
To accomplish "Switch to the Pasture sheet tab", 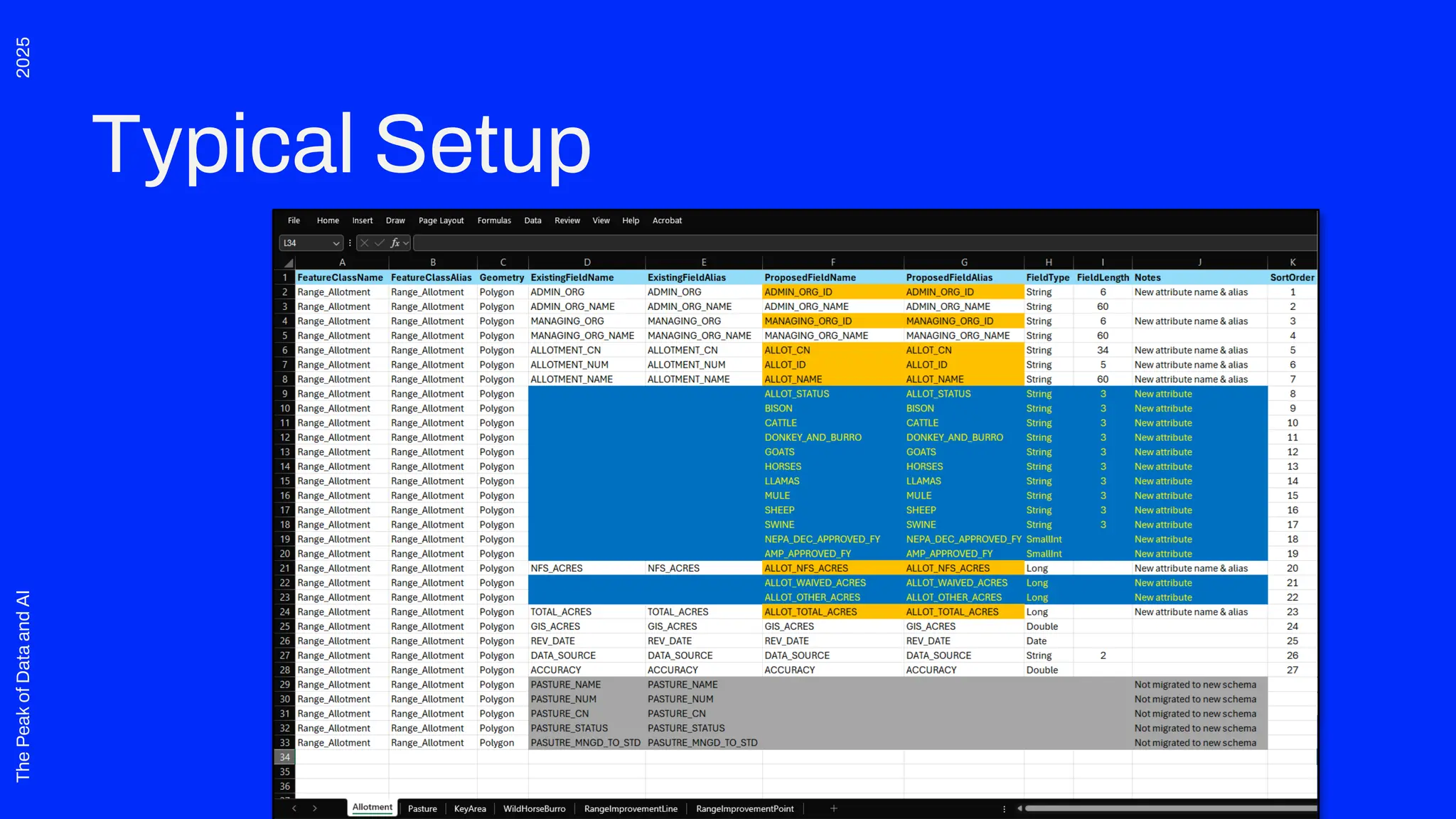I will pos(422,809).
